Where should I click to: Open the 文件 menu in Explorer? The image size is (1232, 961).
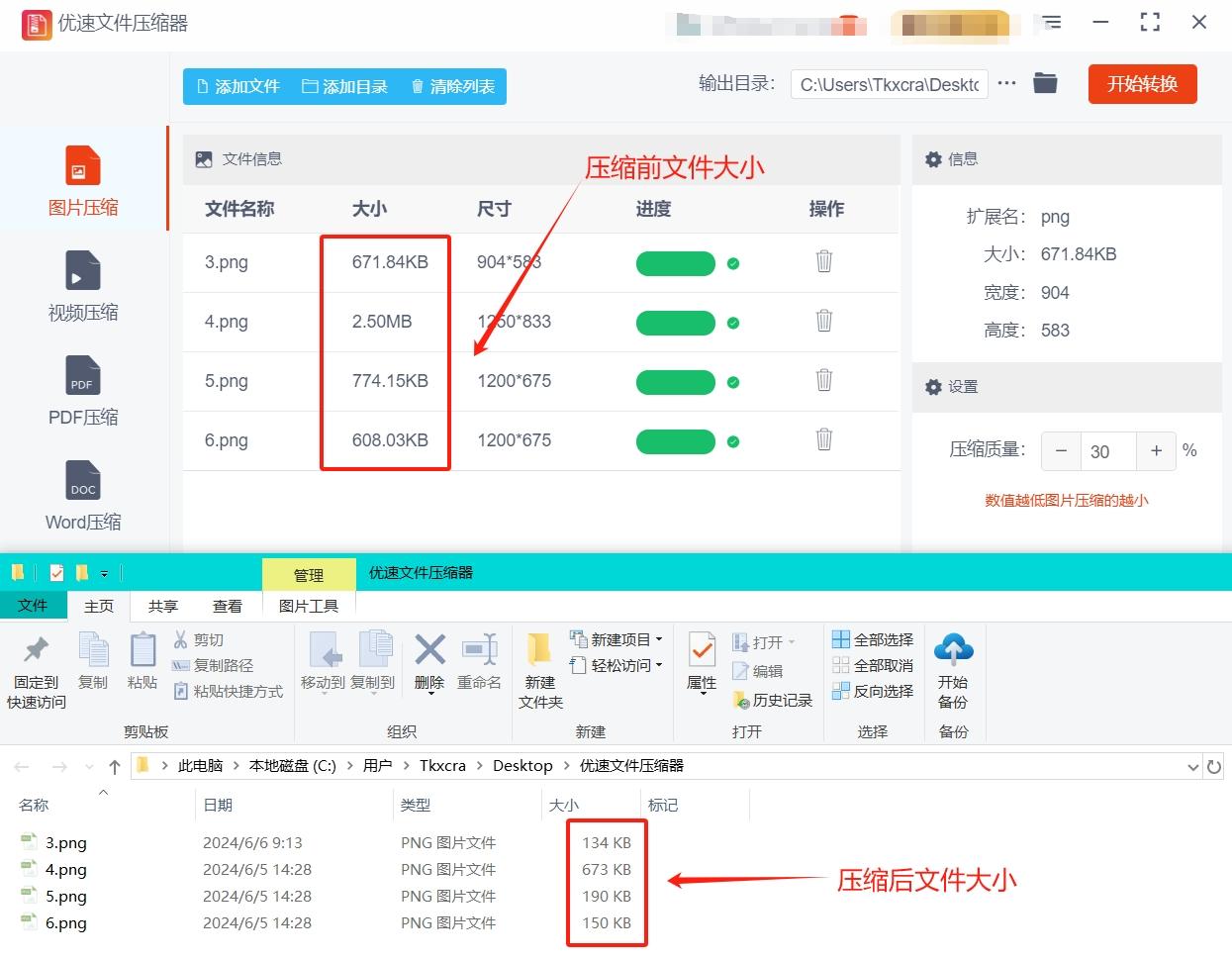coord(33,605)
